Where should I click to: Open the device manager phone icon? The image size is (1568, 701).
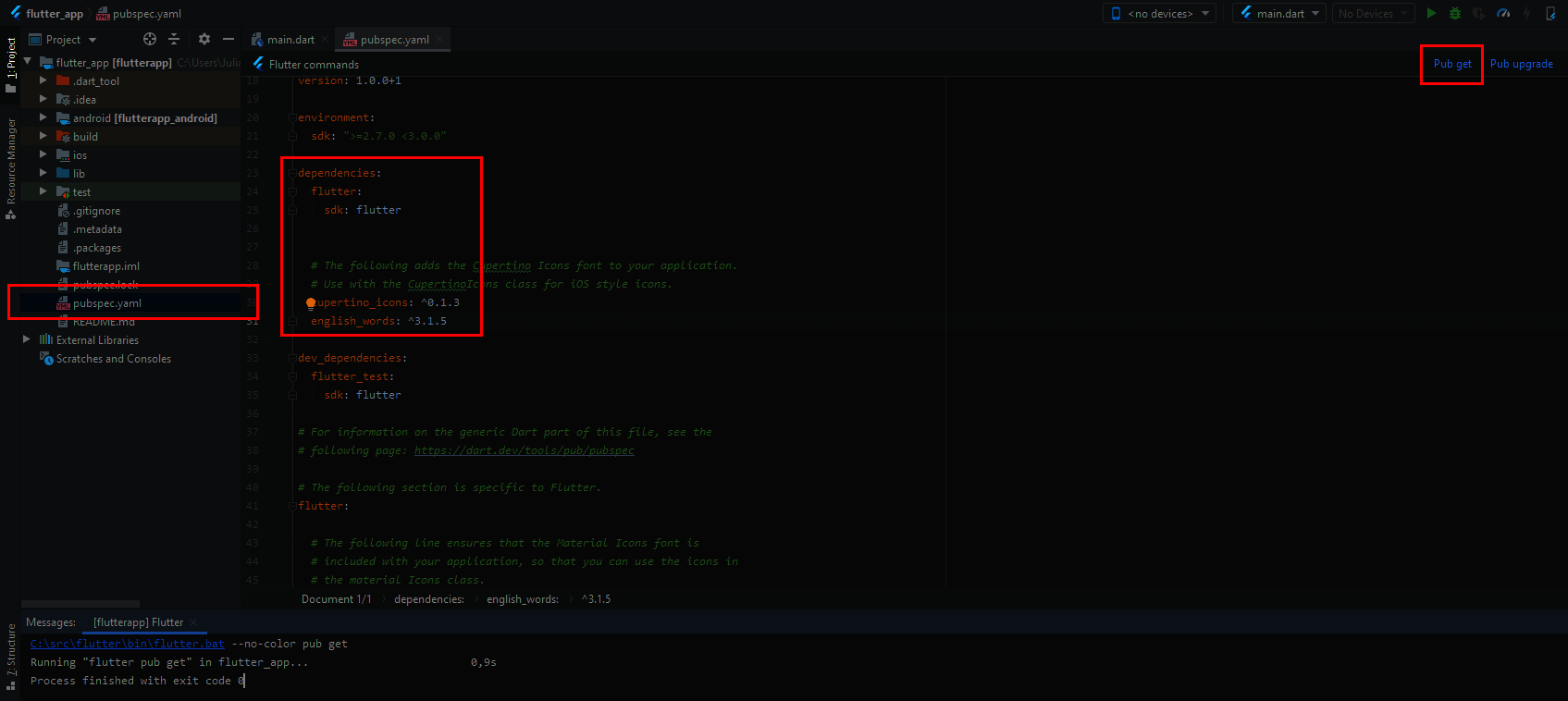(1551, 13)
